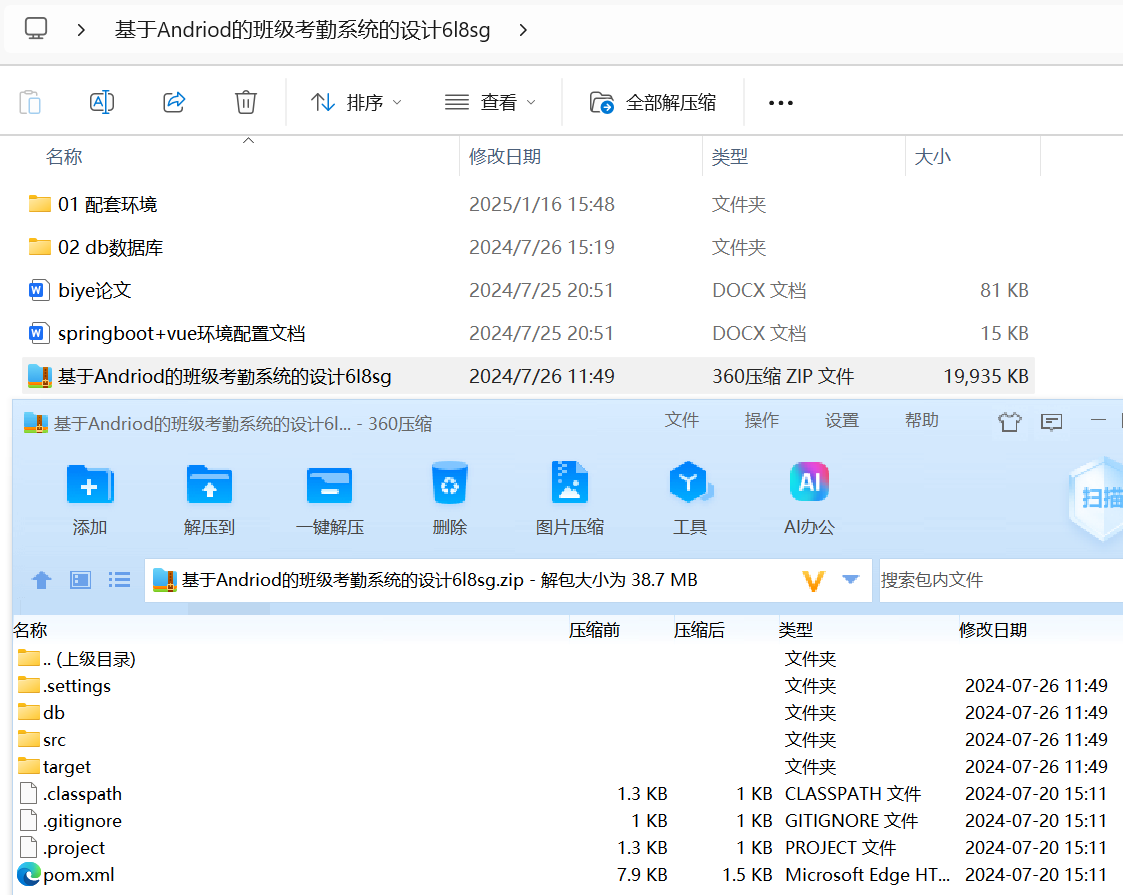Click the 扫描 hexagon scan badge

click(1096, 498)
